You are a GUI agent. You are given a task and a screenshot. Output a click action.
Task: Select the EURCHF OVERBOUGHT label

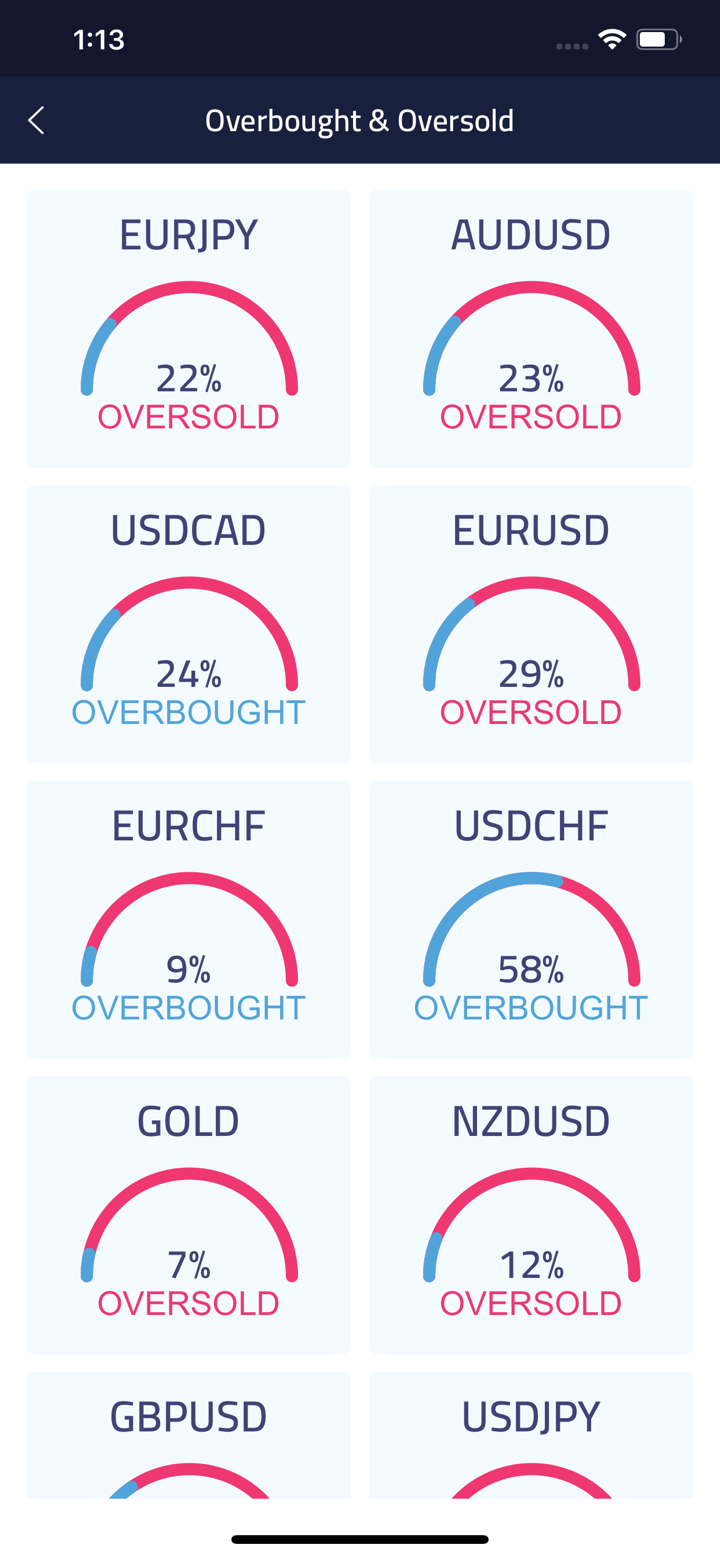pyautogui.click(x=189, y=1008)
